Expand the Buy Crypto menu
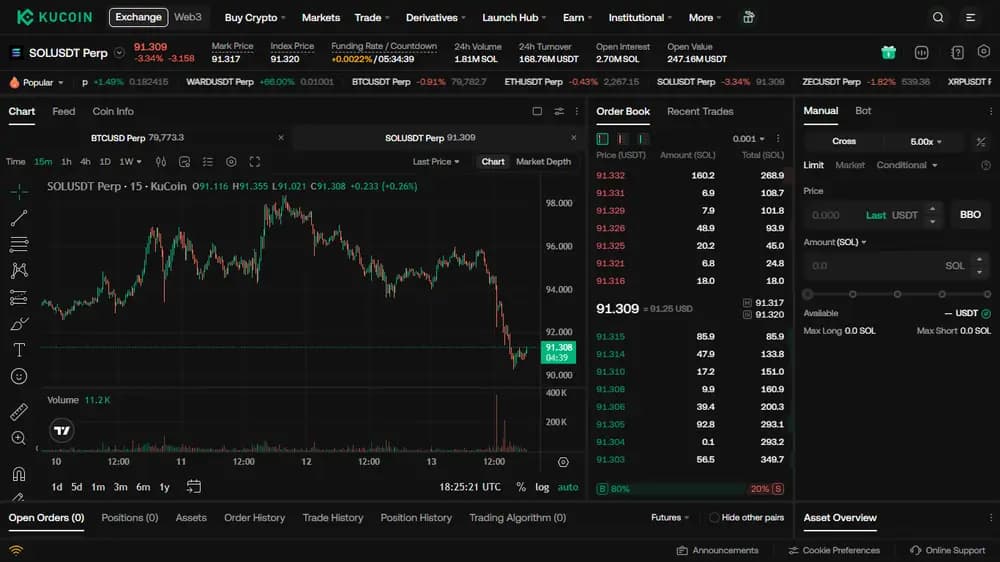 coord(254,18)
